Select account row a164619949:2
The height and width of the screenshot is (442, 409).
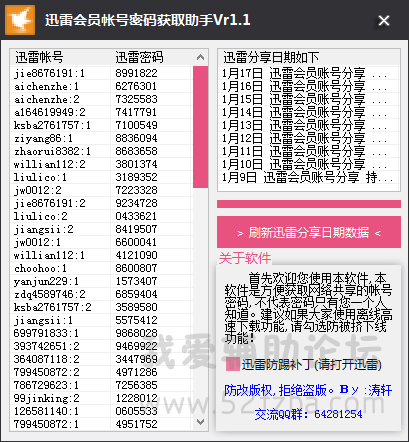click(102, 112)
